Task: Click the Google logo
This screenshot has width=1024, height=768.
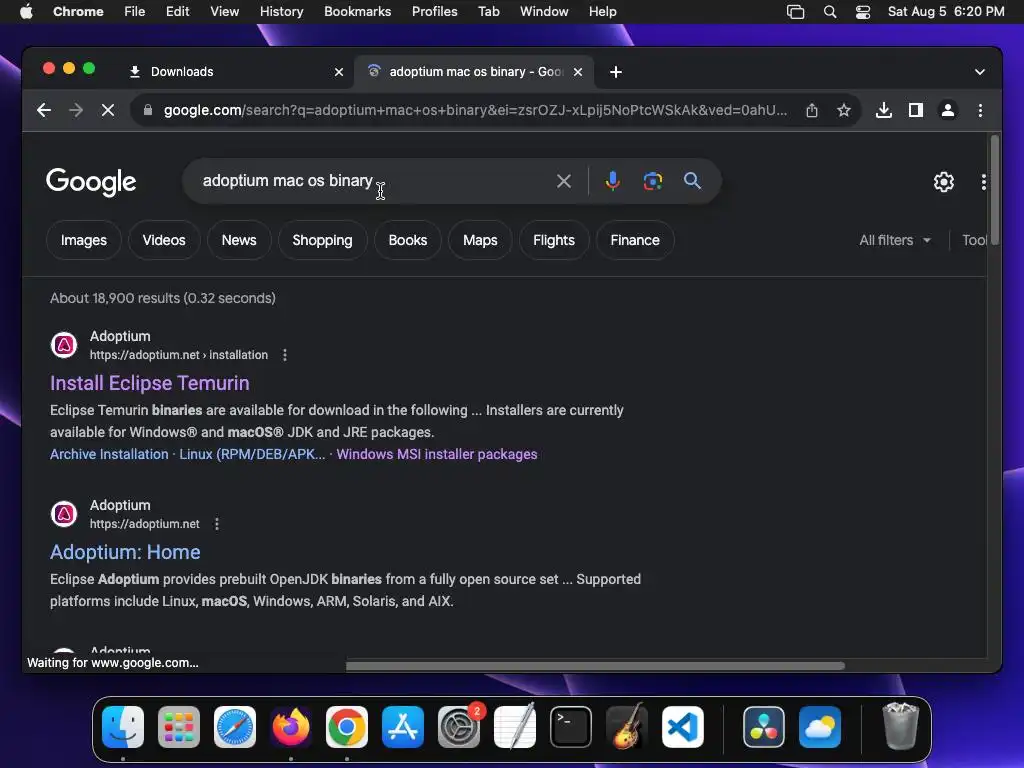Action: tap(91, 182)
